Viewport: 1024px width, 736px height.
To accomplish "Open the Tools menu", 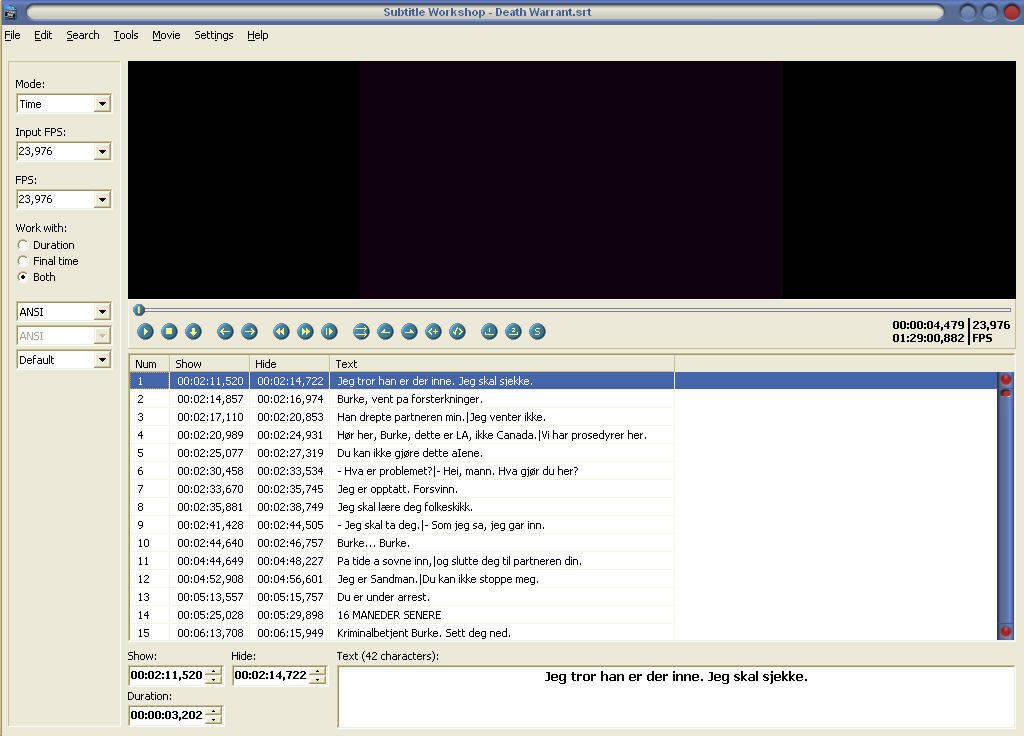I will pos(126,35).
